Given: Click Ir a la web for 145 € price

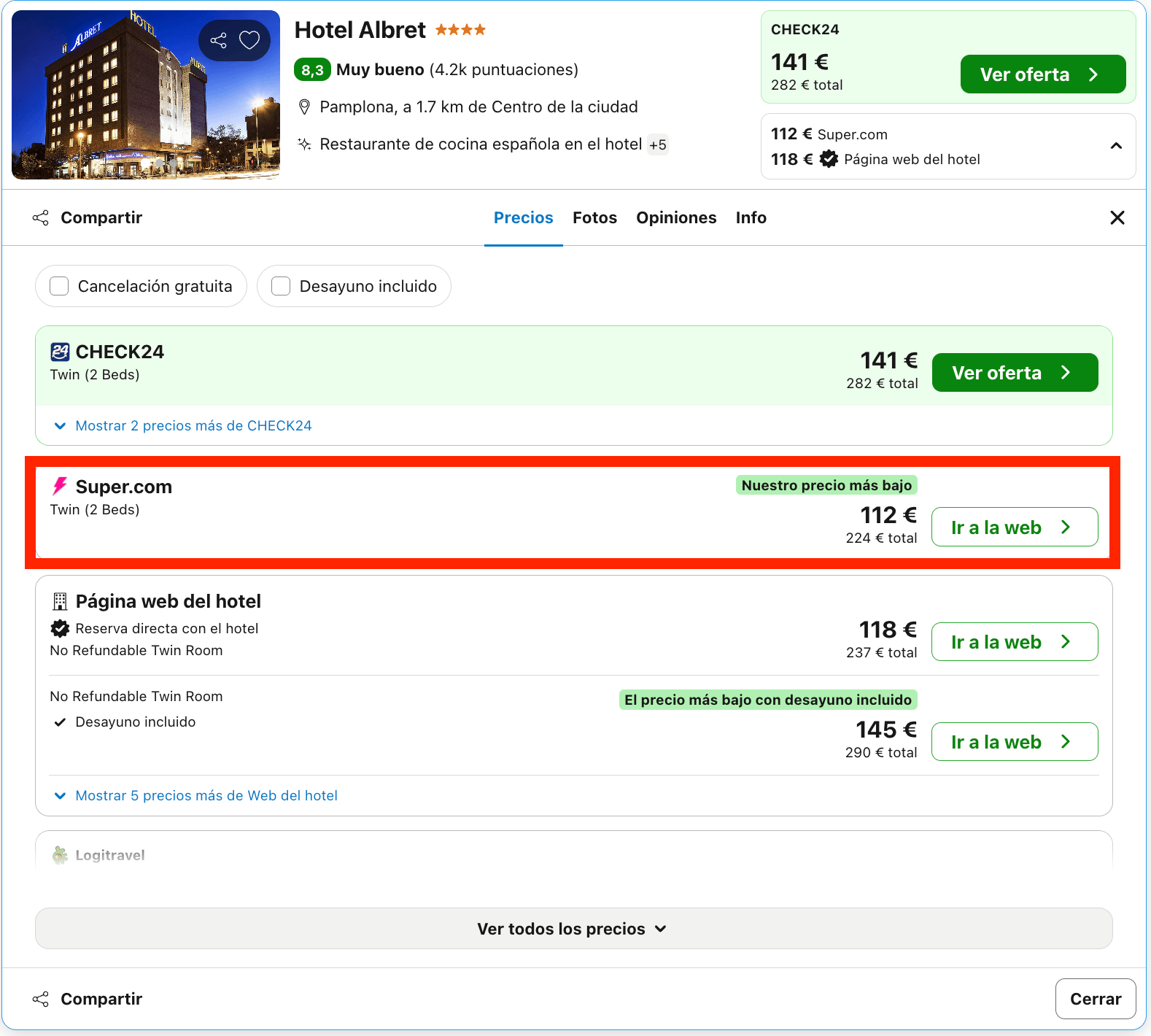Looking at the screenshot, I should (x=1015, y=741).
